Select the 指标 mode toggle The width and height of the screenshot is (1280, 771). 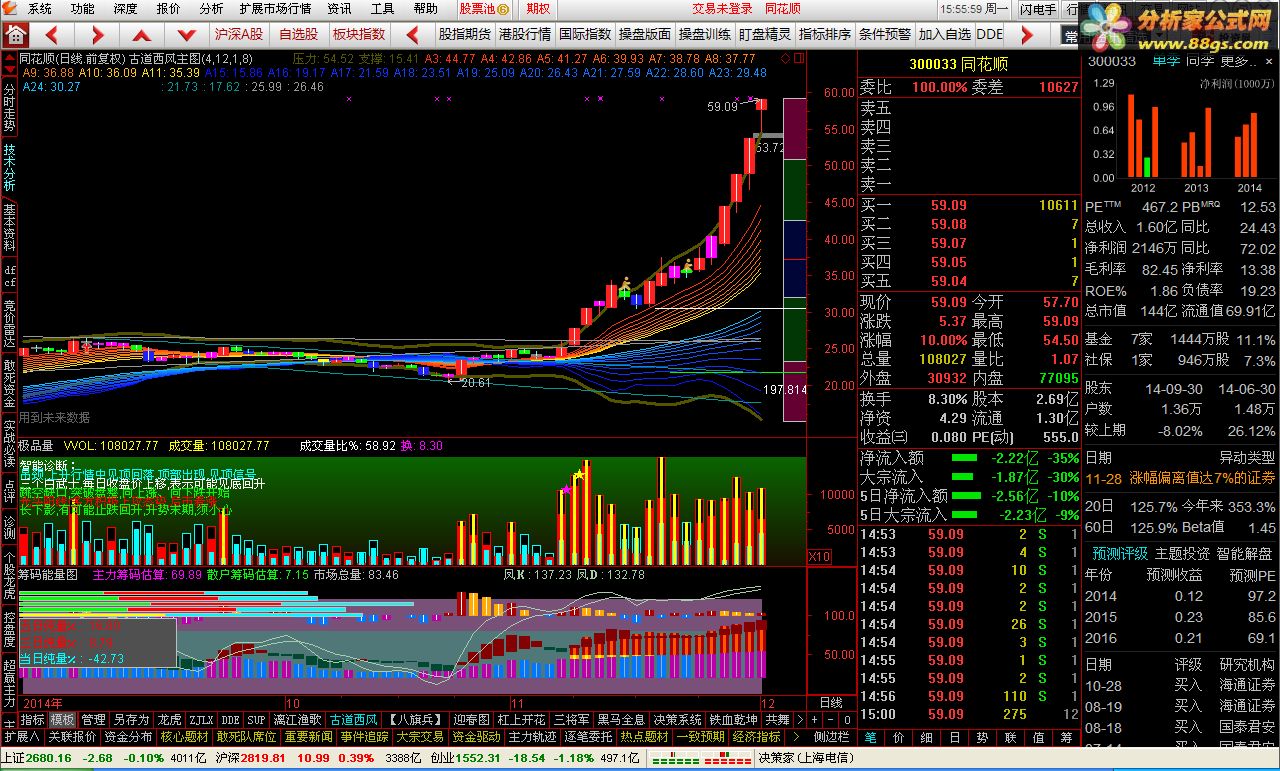tap(32, 719)
